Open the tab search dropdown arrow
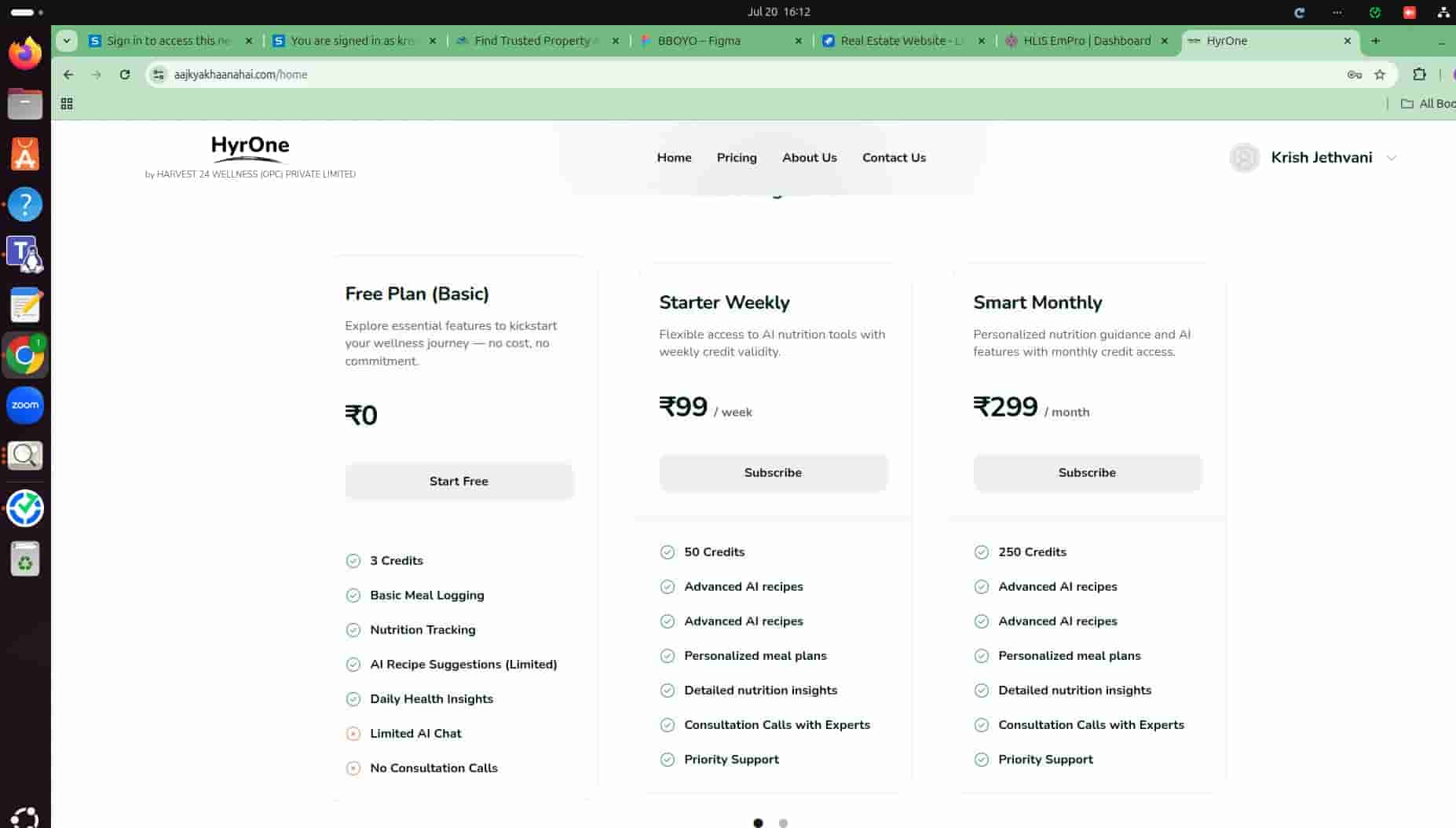 (x=67, y=41)
